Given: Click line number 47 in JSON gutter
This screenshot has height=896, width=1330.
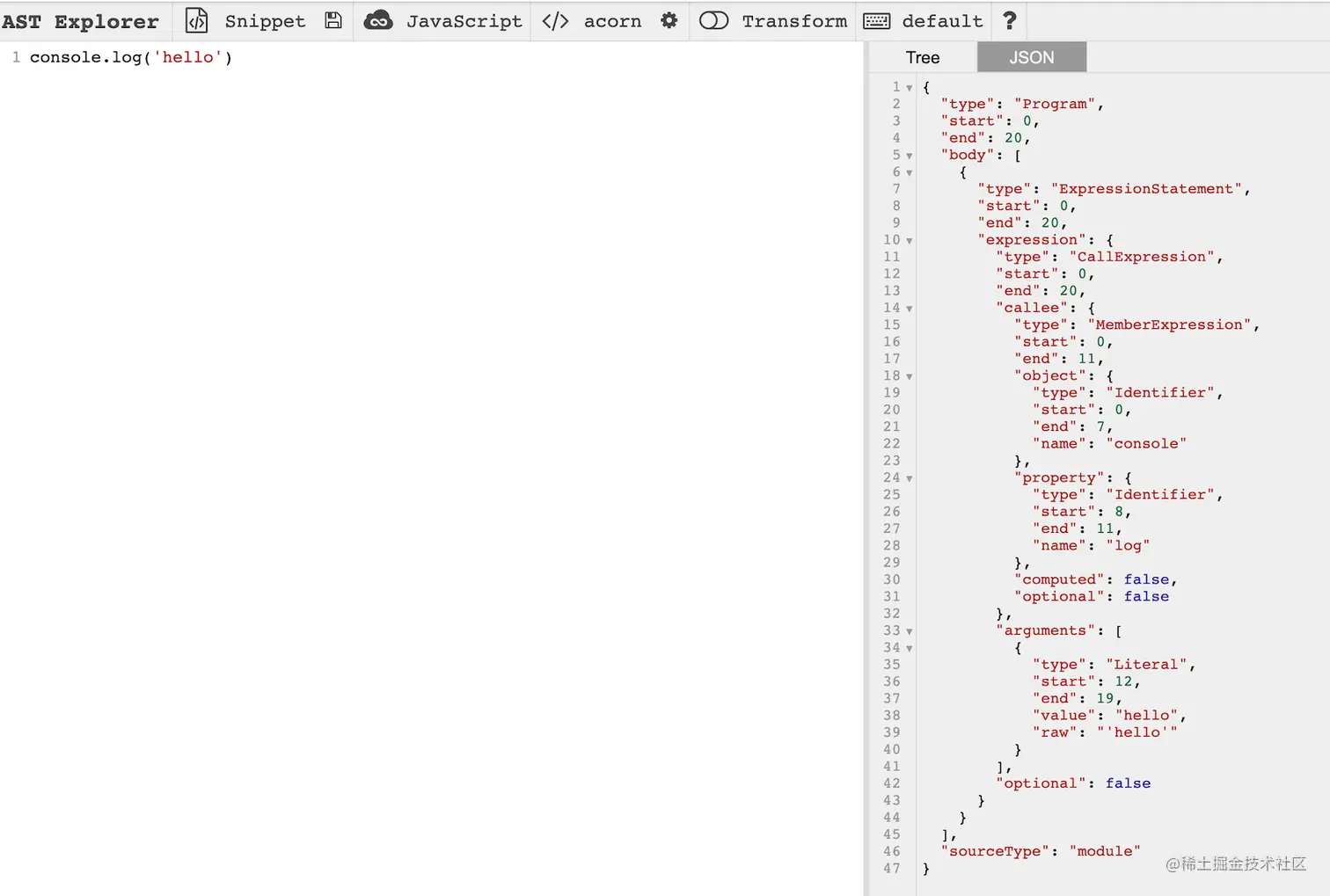Looking at the screenshot, I should [x=892, y=868].
